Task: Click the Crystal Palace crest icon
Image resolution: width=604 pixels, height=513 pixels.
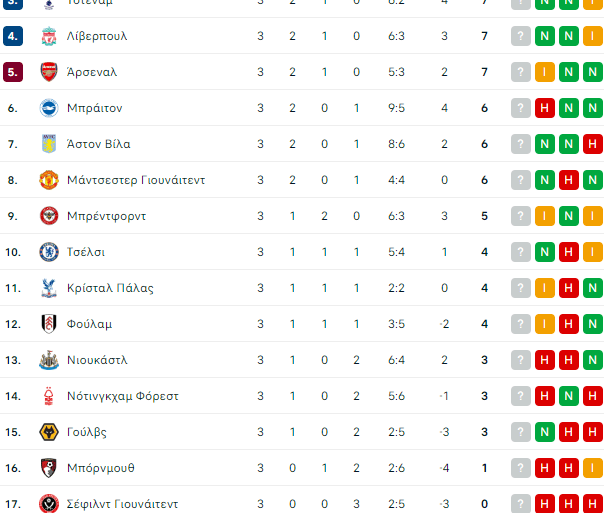Action: click(49, 288)
